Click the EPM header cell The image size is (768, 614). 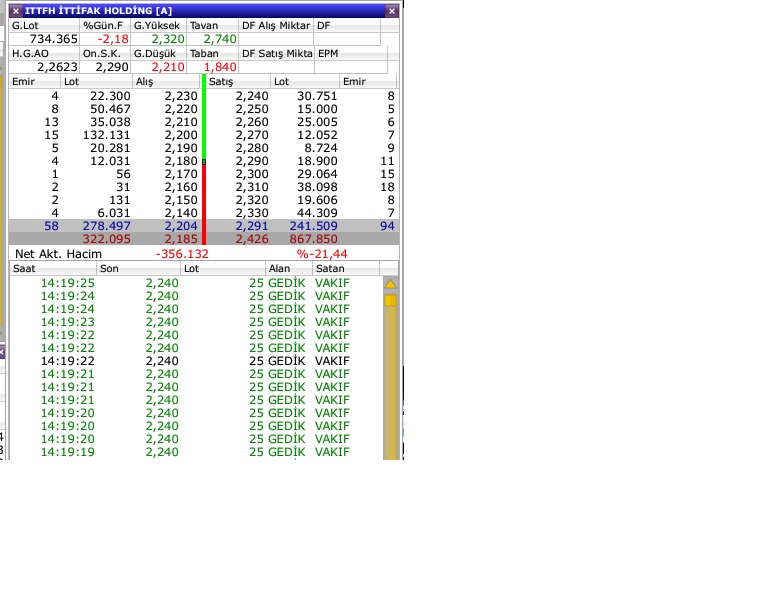[351, 53]
